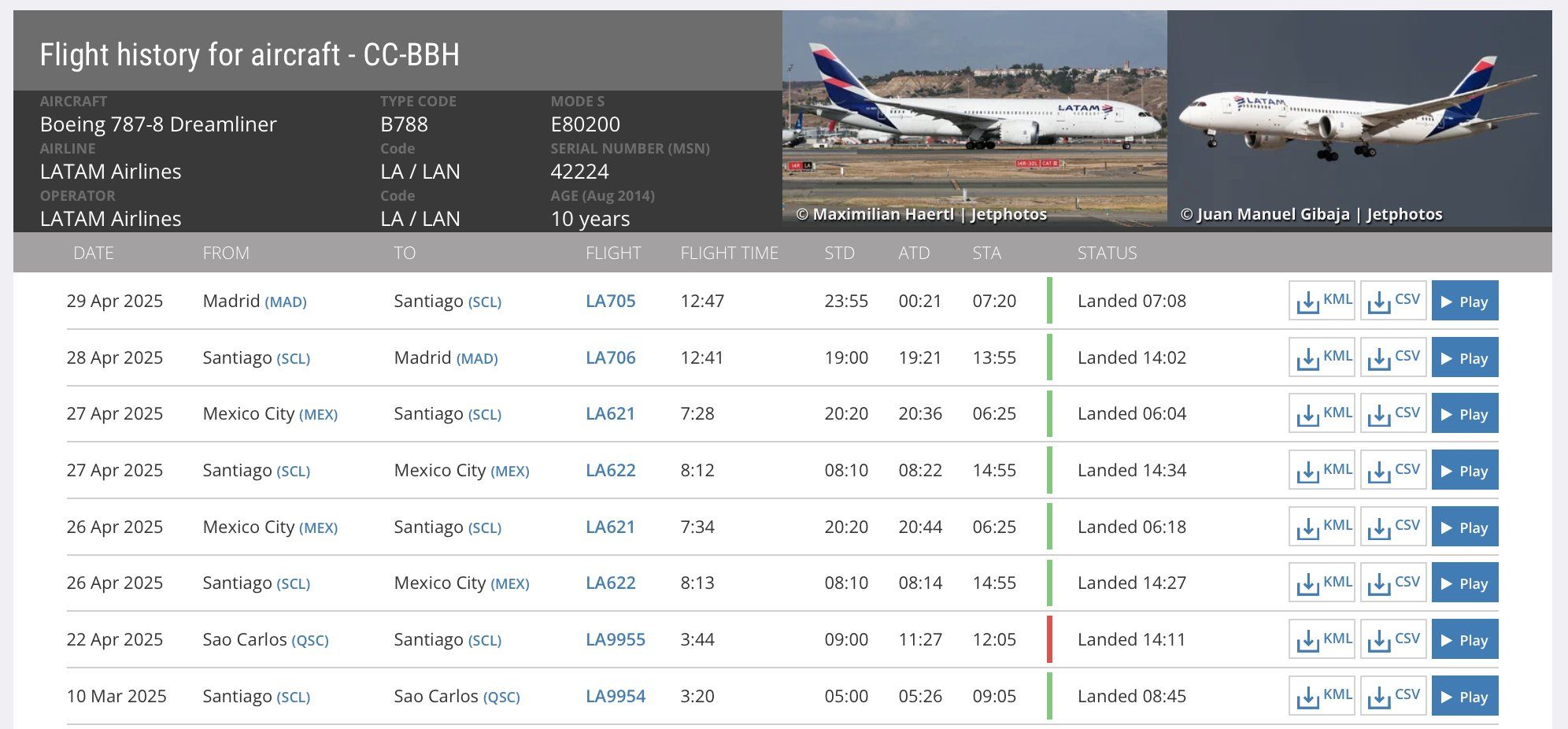
Task: Play the 26 Apr LA621 flight track
Action: coord(1464,527)
